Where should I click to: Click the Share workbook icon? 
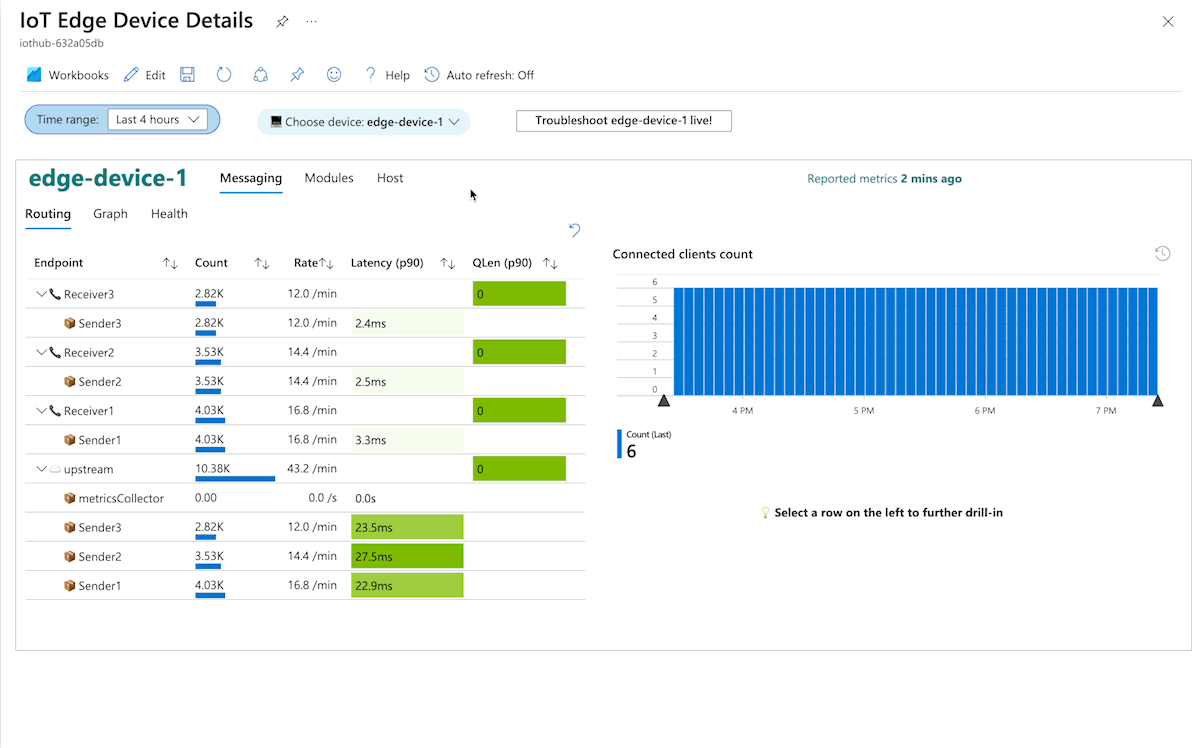[x=260, y=75]
